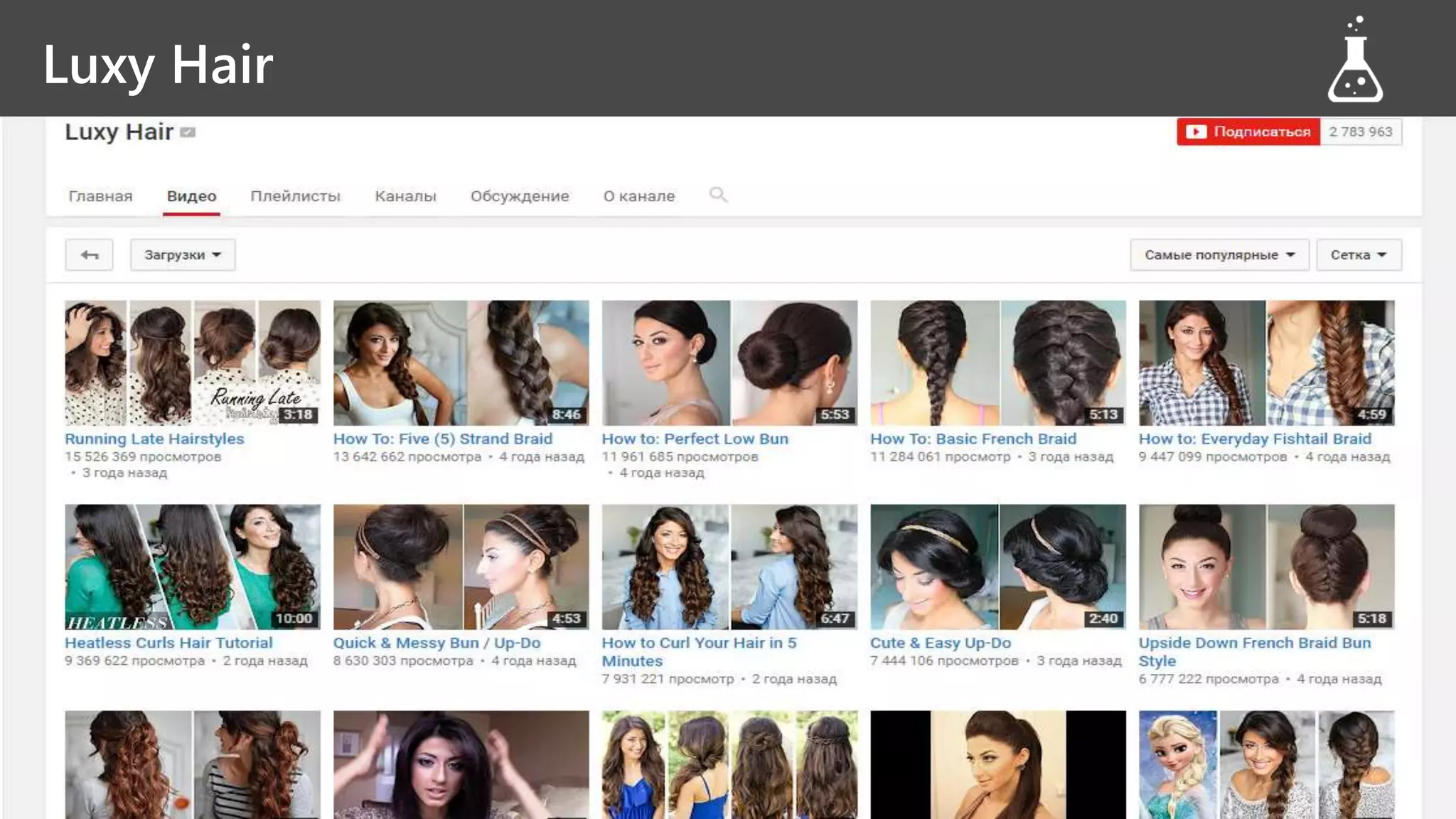Open Cute & Easy Up-Do link
This screenshot has height=819, width=1456.
click(941, 643)
